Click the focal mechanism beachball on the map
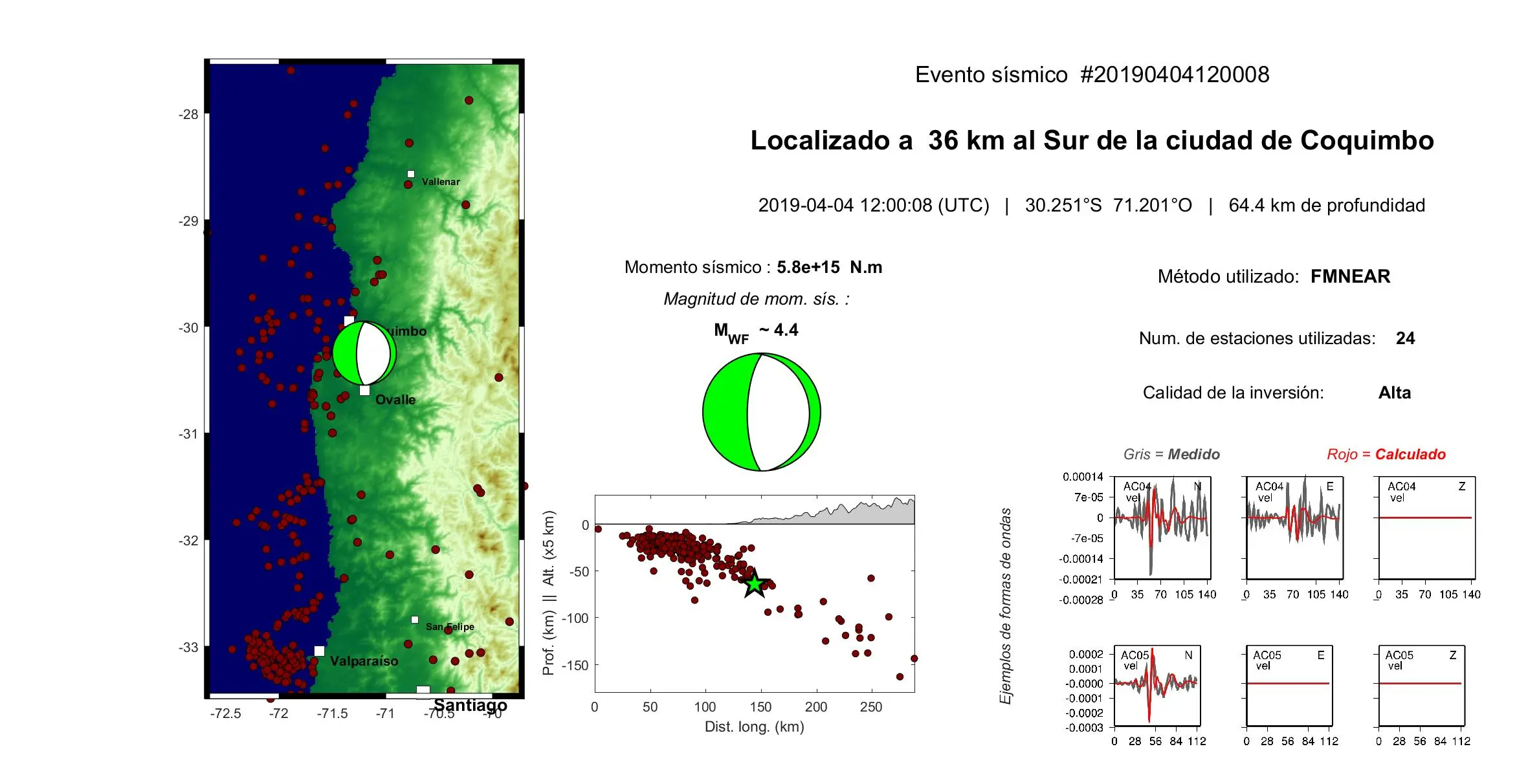Viewport: 1539px width, 784px height. coord(364,353)
